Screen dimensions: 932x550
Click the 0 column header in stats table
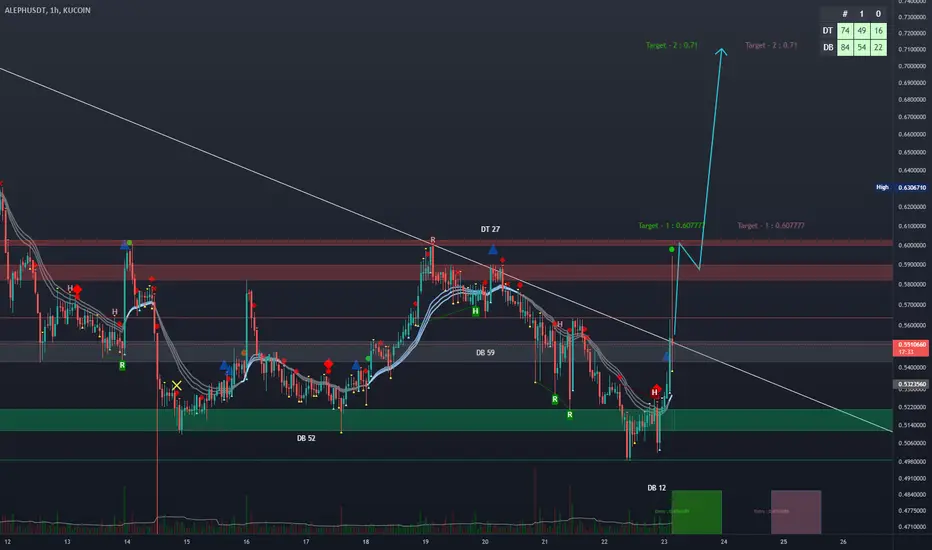click(878, 14)
